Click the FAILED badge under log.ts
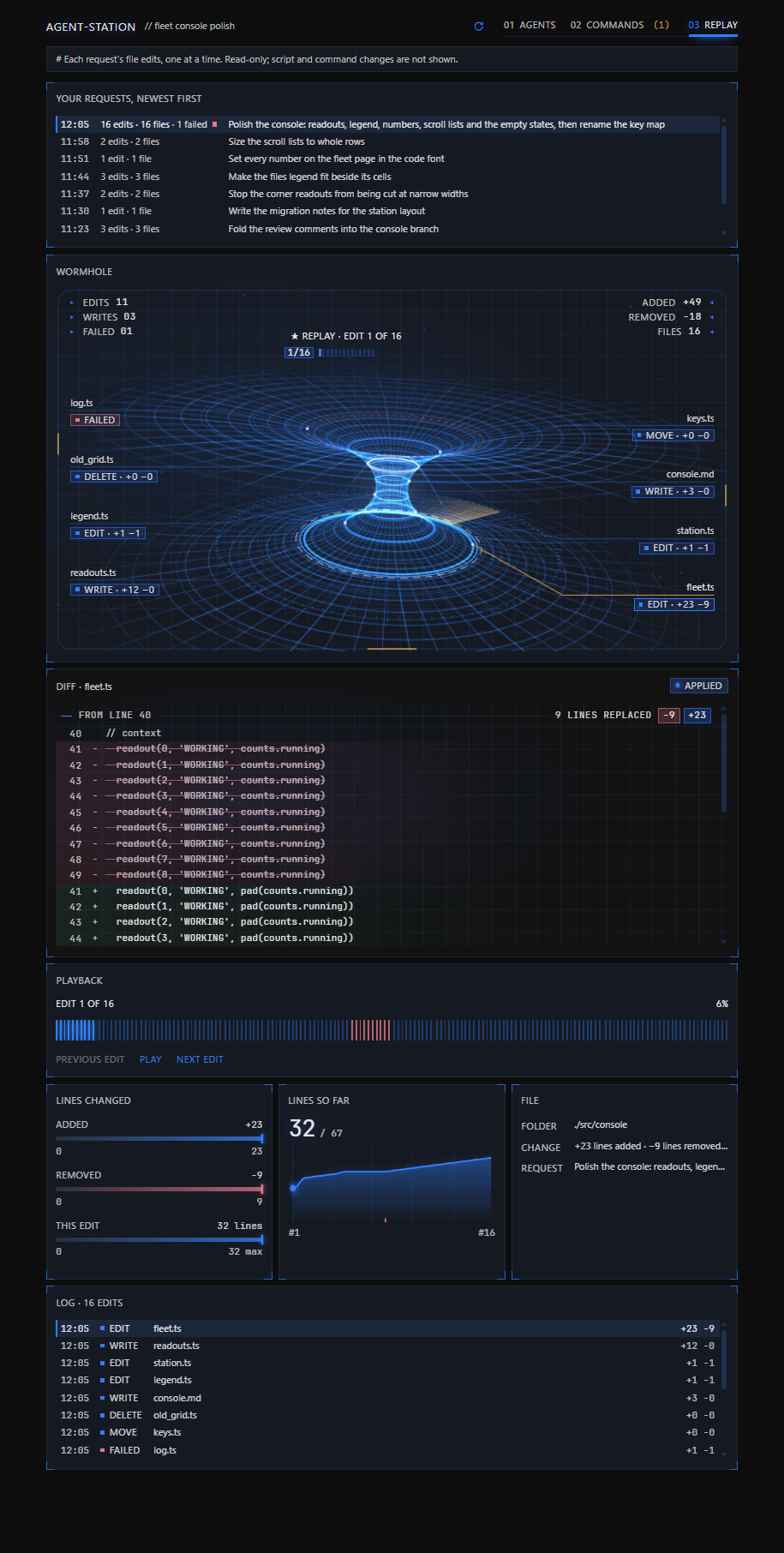Viewport: 784px width, 1553px height. click(x=95, y=420)
